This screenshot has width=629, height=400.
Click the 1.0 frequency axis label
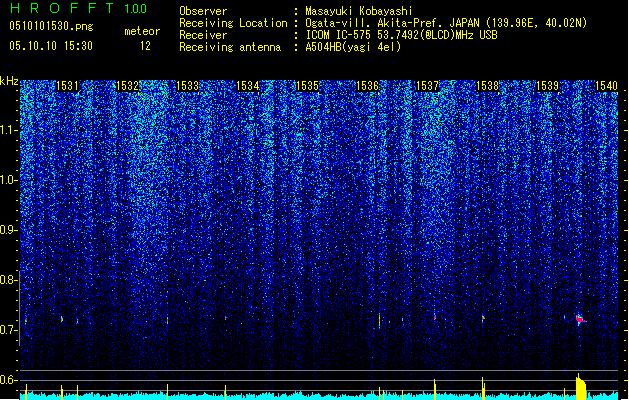pyautogui.click(x=8, y=180)
